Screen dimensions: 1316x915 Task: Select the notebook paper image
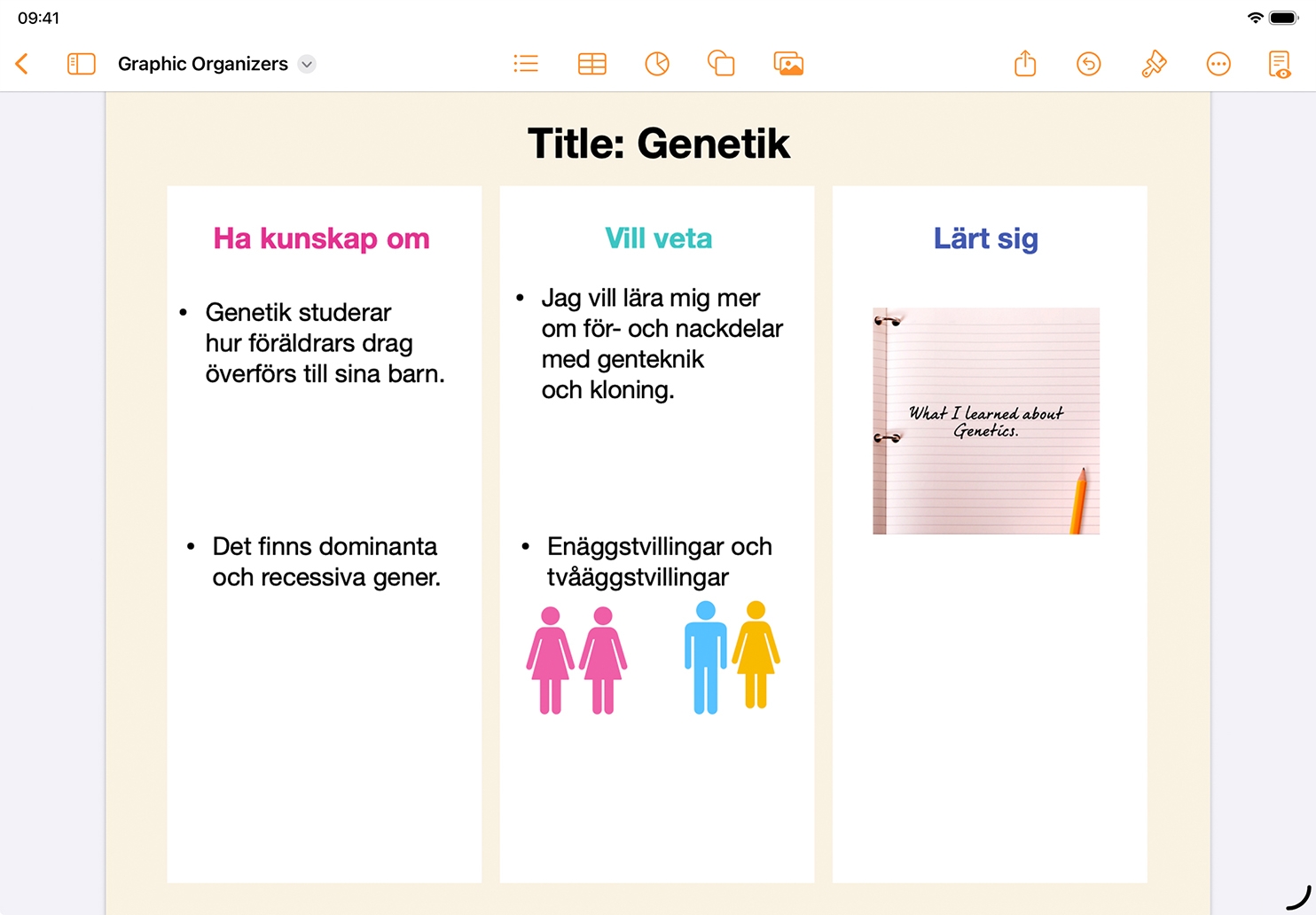pos(986,421)
